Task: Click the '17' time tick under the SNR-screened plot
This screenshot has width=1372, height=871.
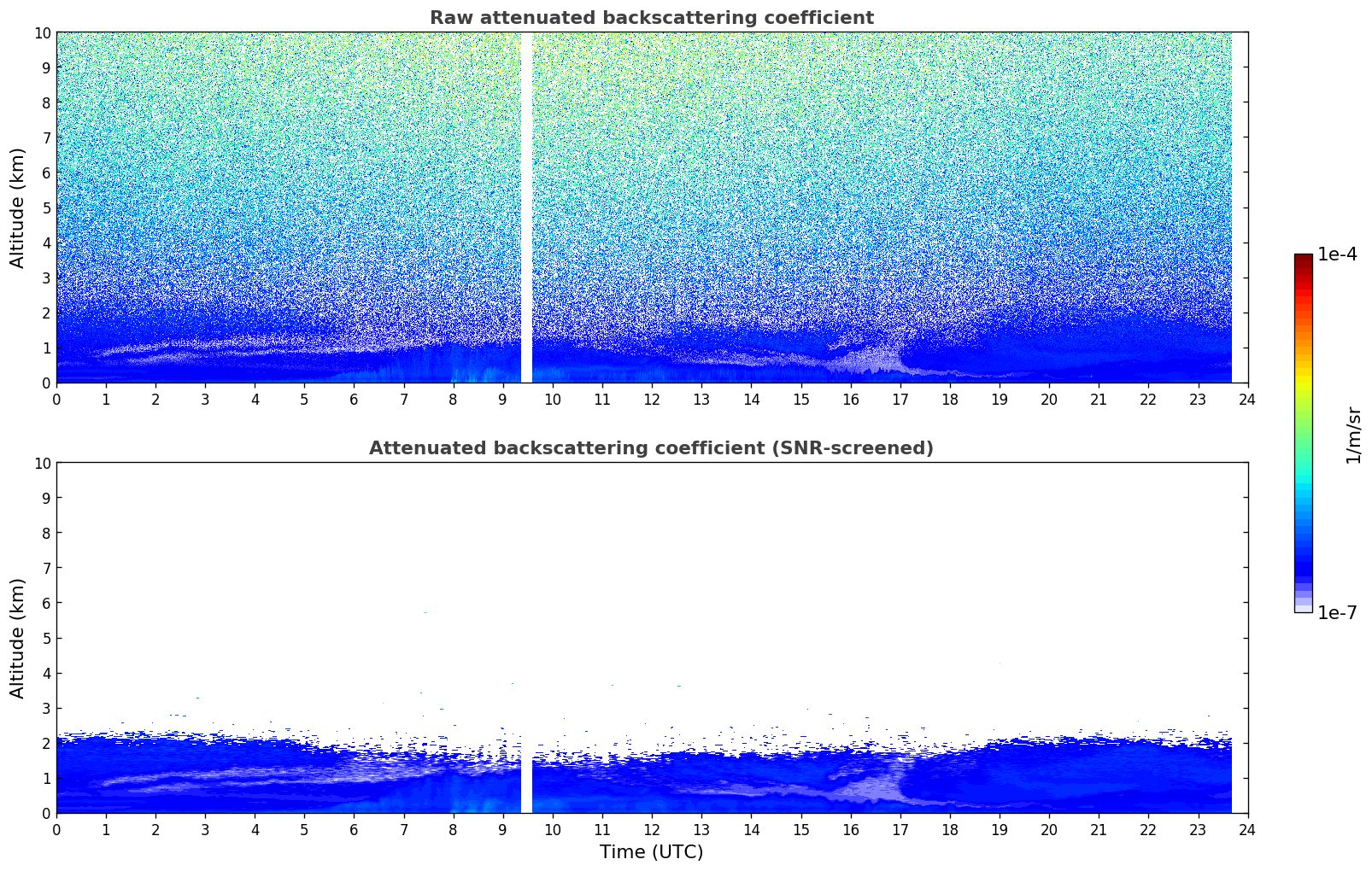Action: tap(900, 829)
